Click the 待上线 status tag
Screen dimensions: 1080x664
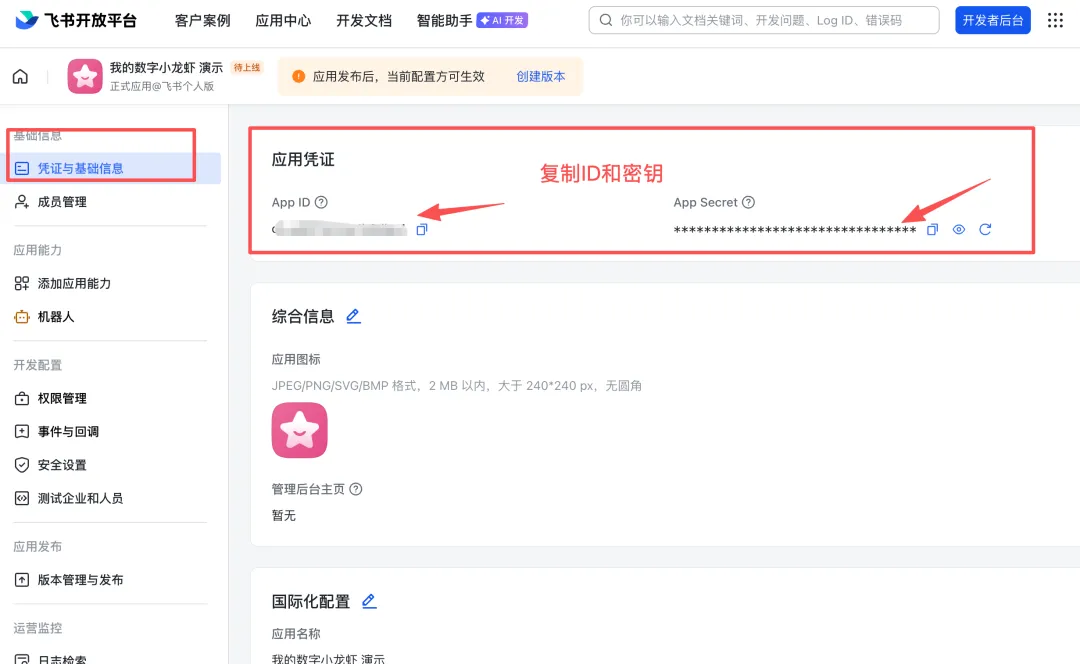[247, 68]
